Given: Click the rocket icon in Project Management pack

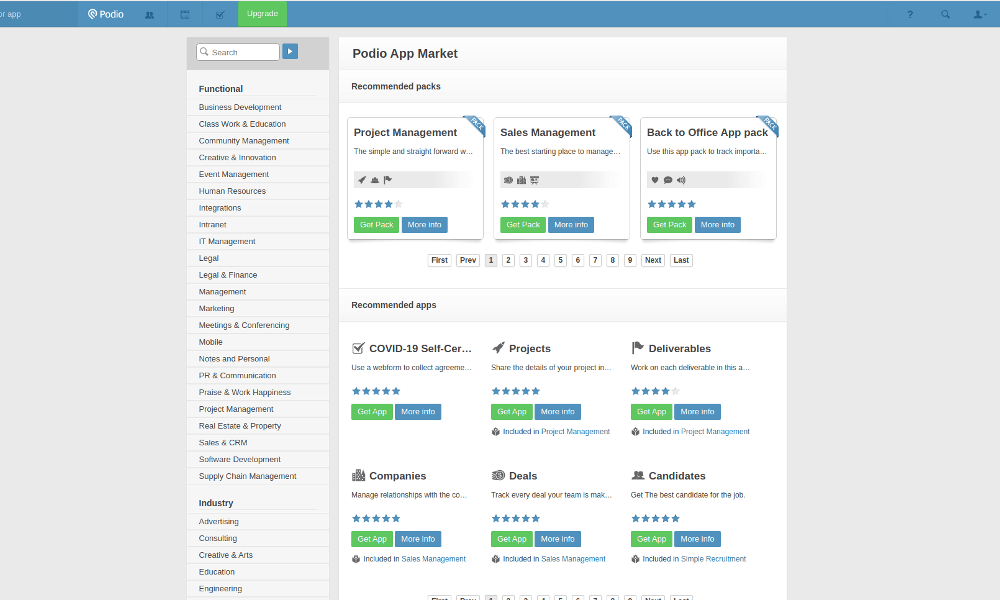Looking at the screenshot, I should [x=362, y=180].
